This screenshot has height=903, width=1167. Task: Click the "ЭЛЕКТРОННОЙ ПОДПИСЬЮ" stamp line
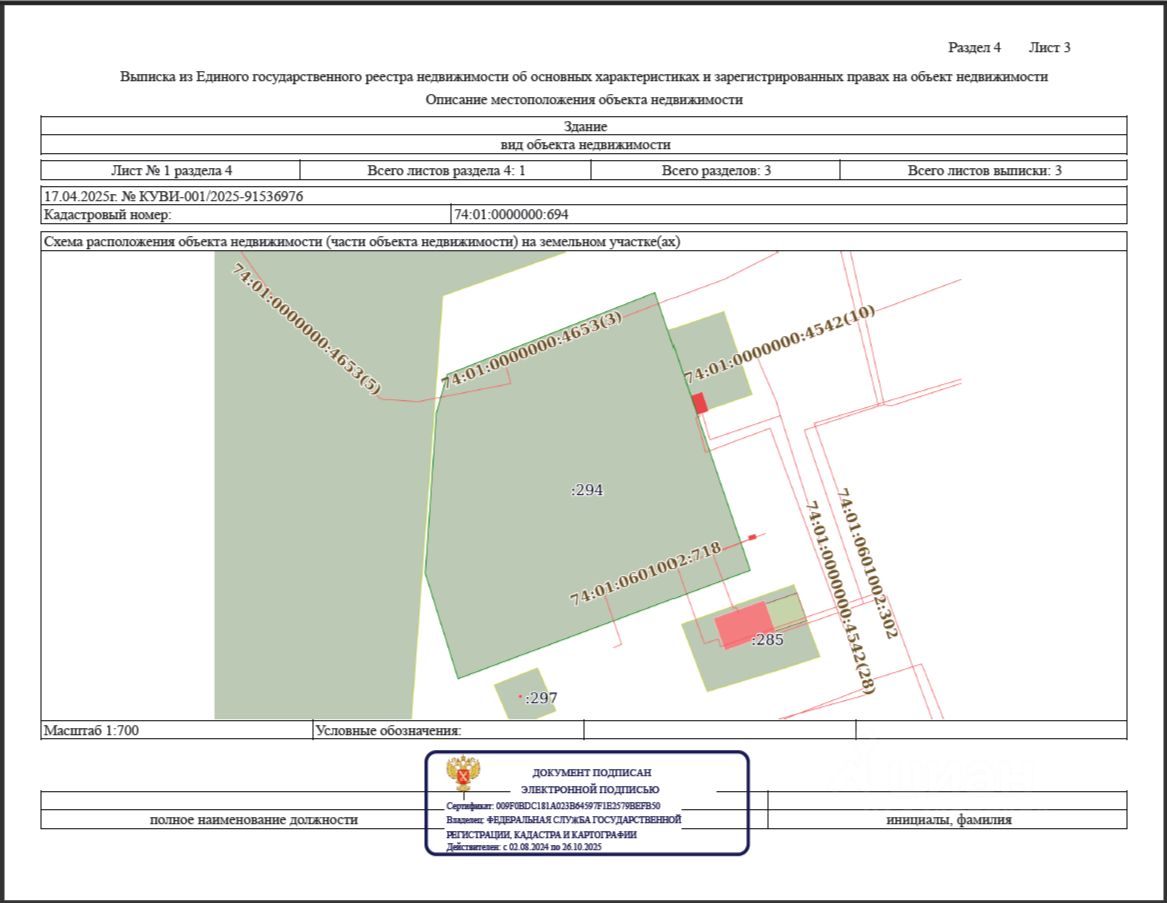pyautogui.click(x=590, y=789)
